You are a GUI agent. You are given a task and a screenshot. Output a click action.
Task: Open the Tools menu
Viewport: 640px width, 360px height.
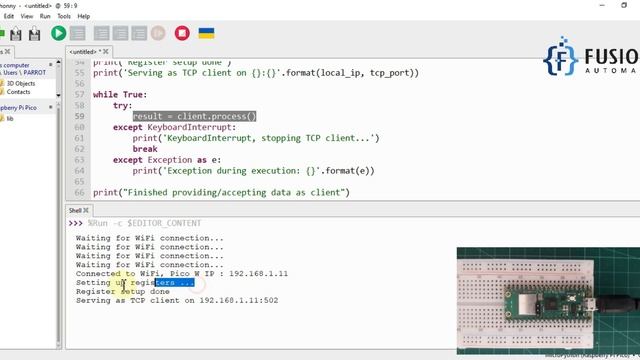tap(64, 16)
